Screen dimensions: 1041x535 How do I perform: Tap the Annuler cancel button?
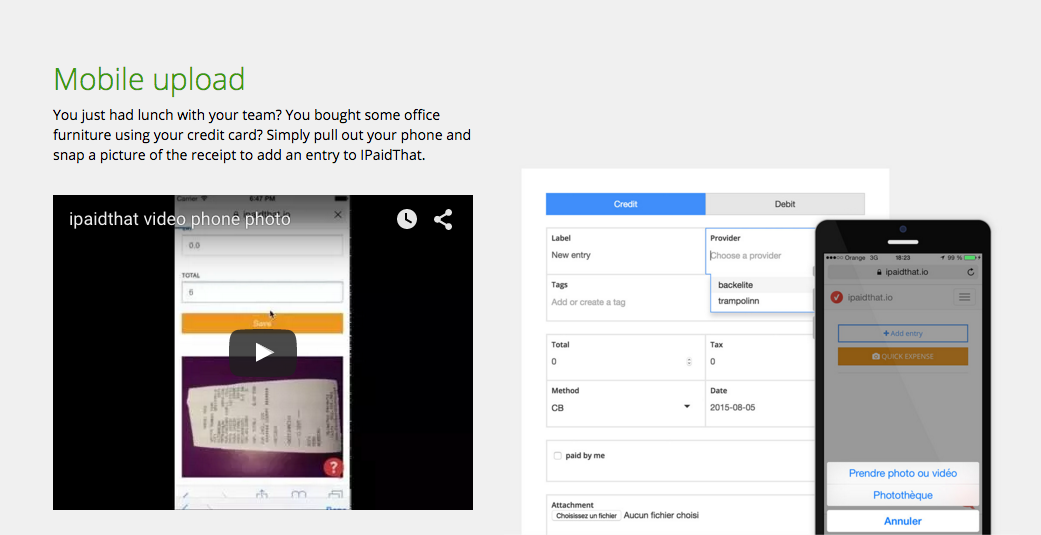[x=903, y=521]
